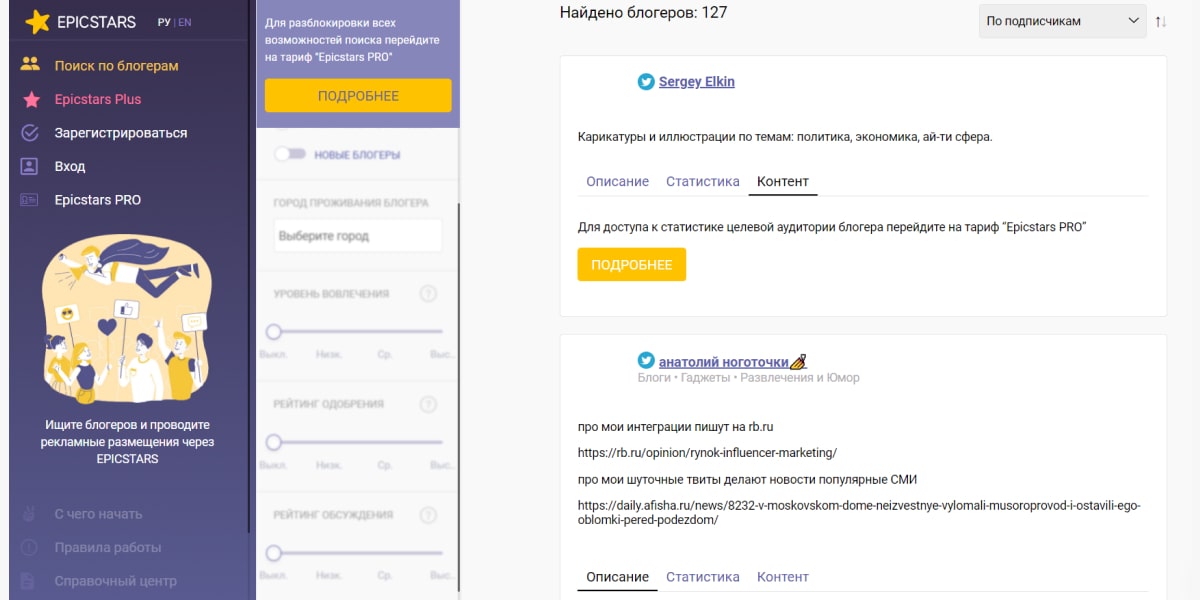Click the Twitter icon next to анатолий ноготочки

[x=646, y=361]
